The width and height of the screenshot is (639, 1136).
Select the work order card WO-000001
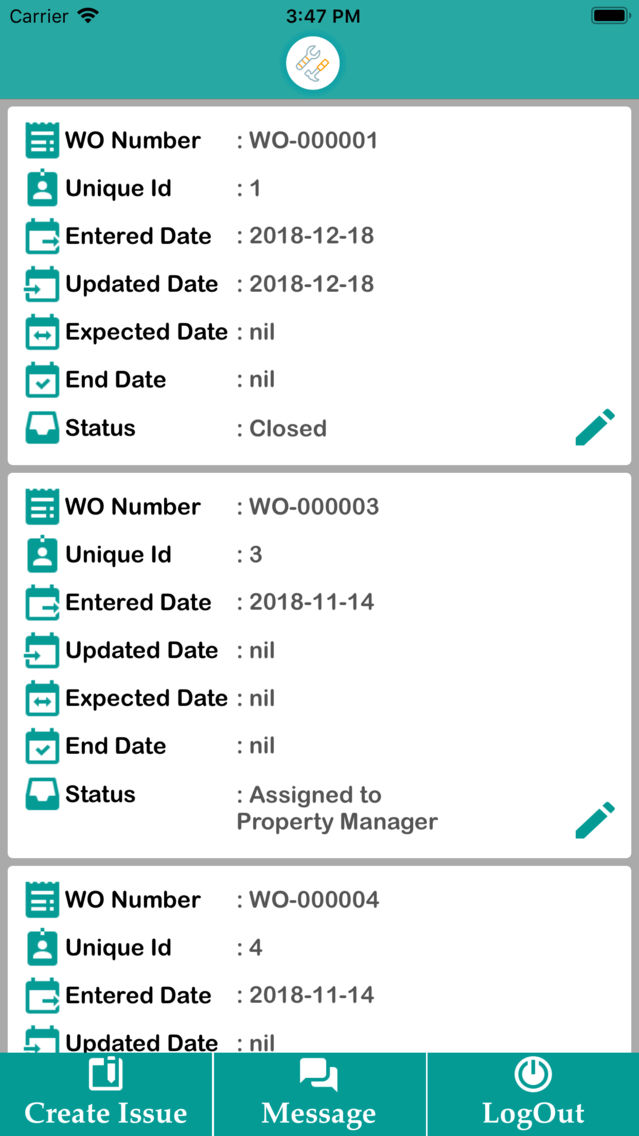[319, 283]
